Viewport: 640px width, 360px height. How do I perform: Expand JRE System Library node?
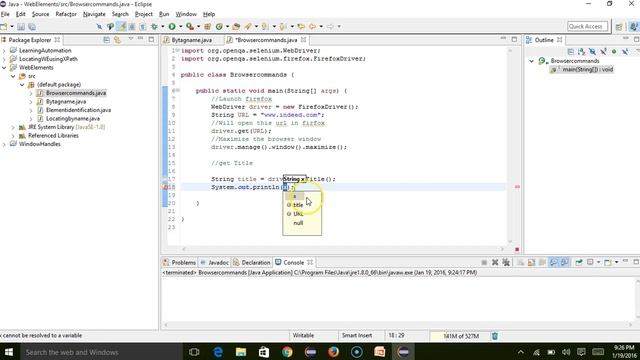(x=13, y=127)
